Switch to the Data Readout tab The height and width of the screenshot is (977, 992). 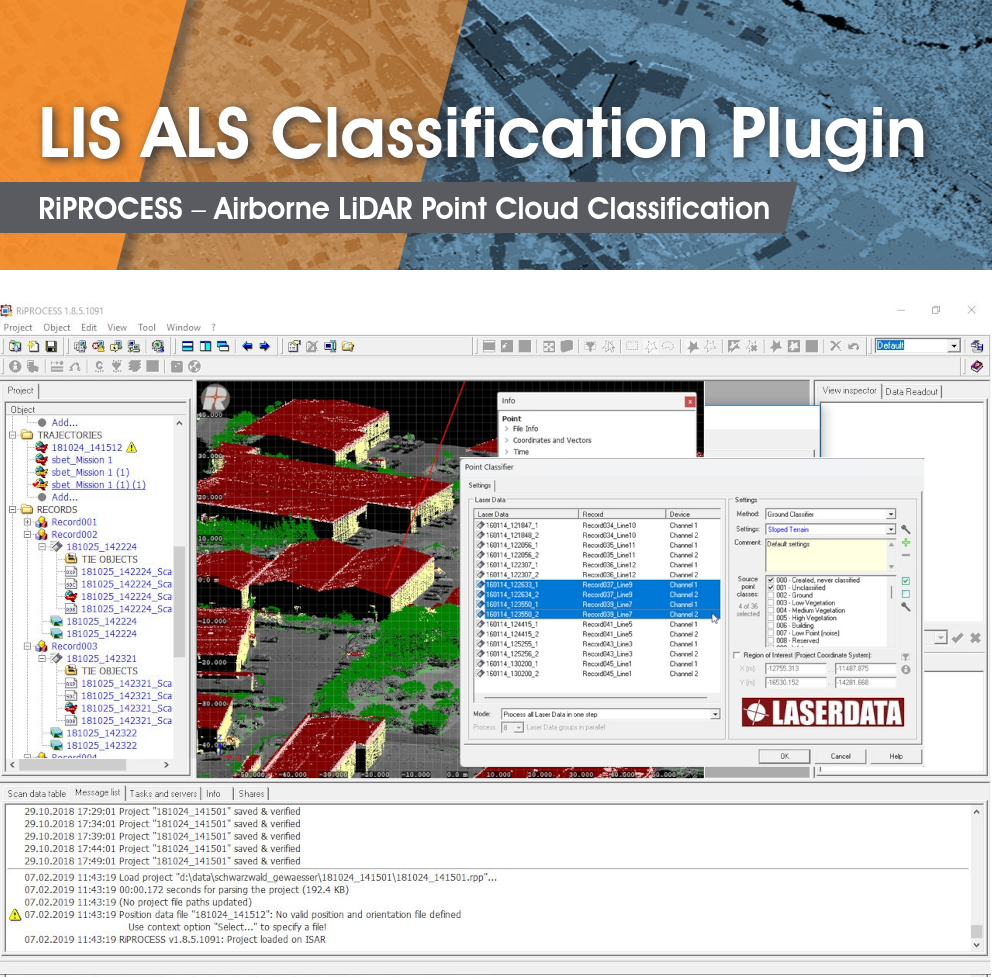[x=912, y=392]
